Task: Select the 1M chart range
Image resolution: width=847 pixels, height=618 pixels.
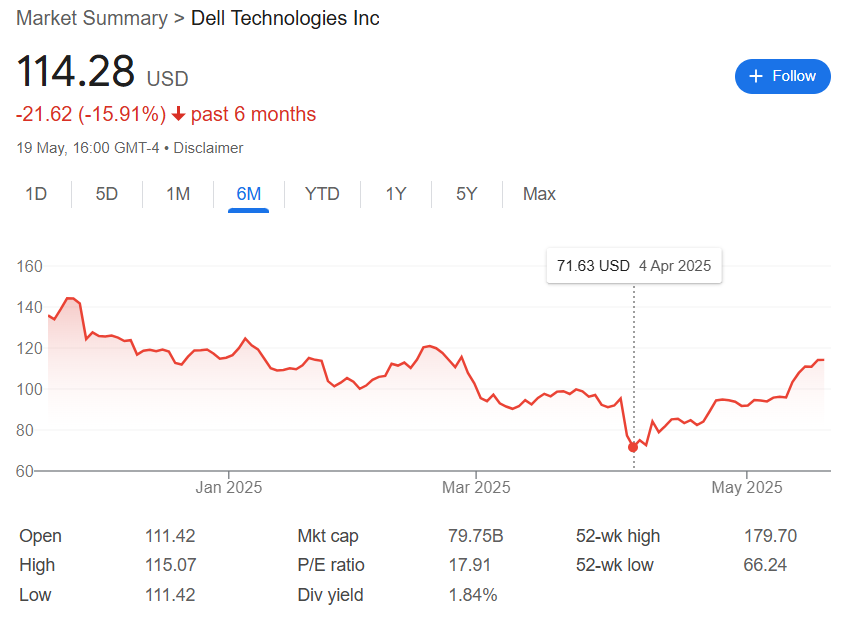Action: point(178,194)
